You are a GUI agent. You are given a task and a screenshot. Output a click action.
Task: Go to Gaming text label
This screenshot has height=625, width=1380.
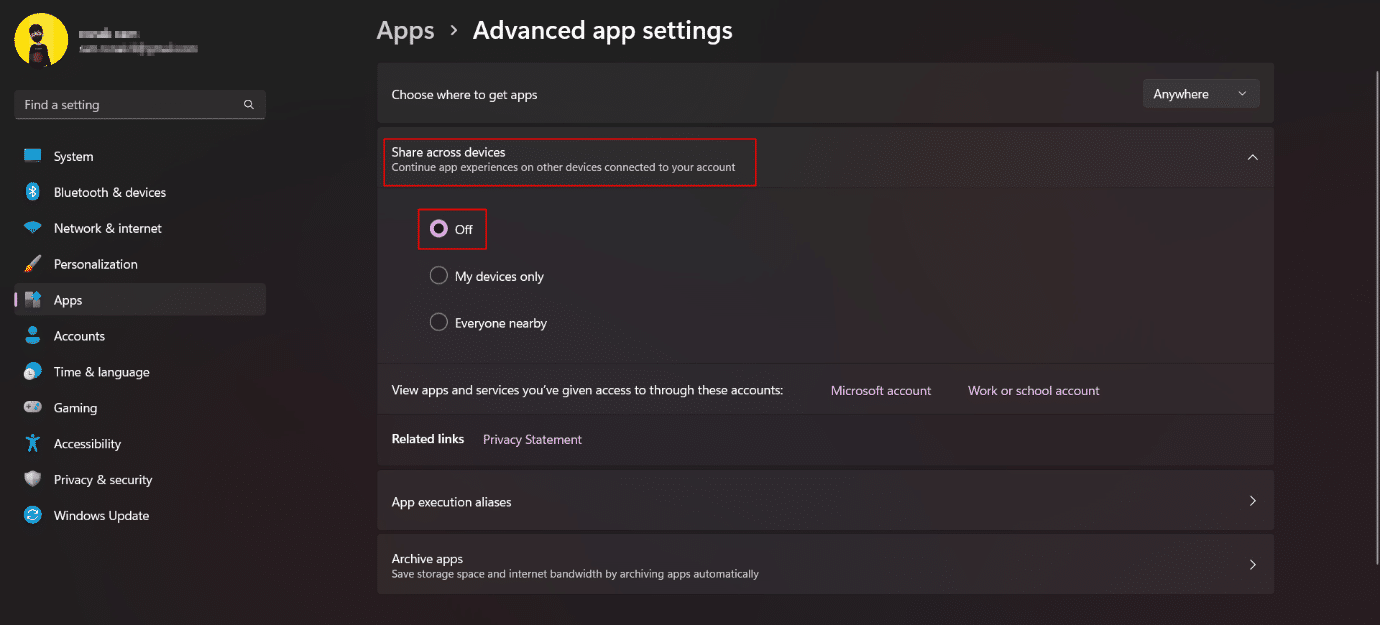[75, 408]
